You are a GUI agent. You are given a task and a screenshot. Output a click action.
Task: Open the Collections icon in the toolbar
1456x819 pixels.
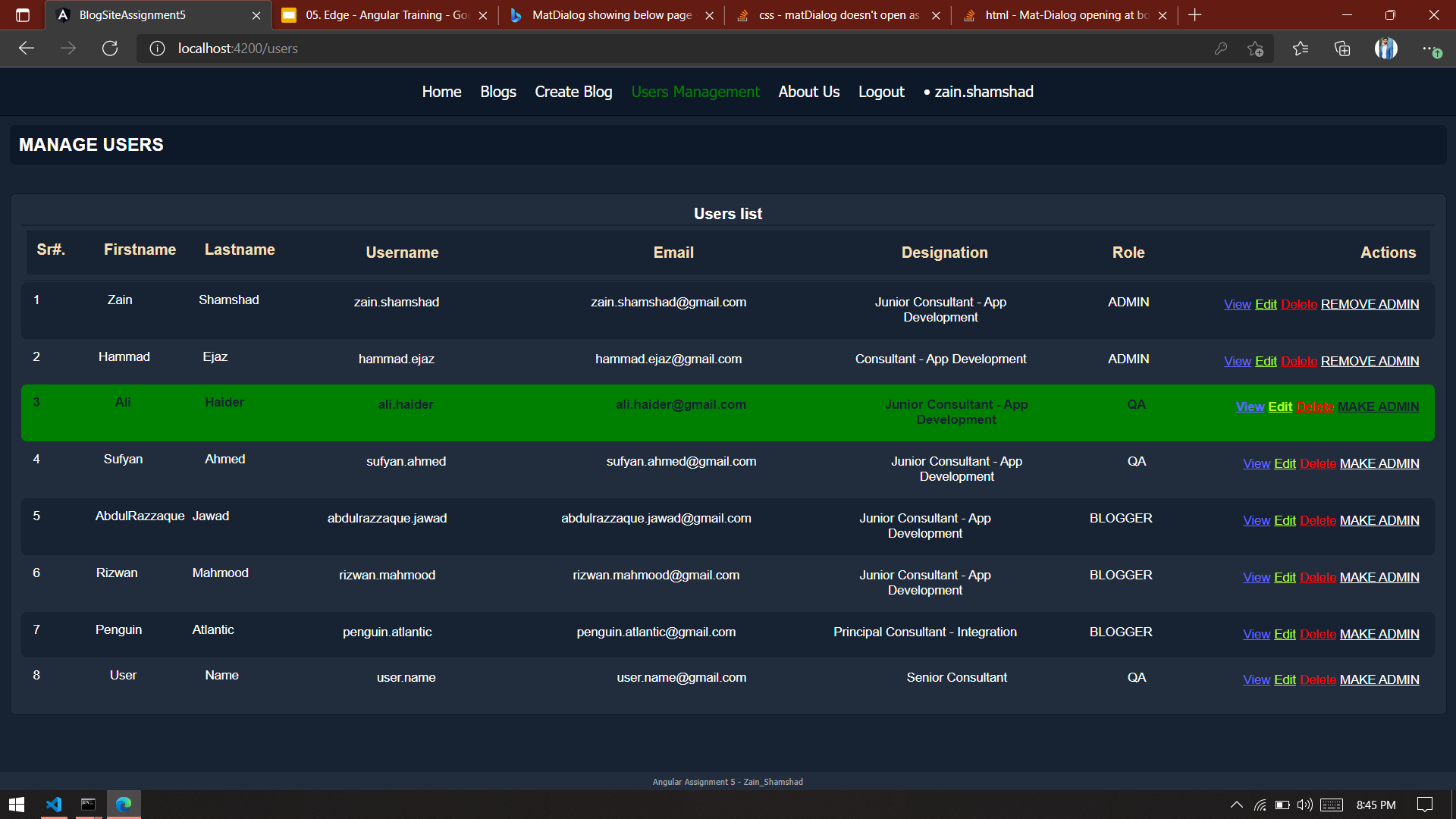tap(1341, 48)
